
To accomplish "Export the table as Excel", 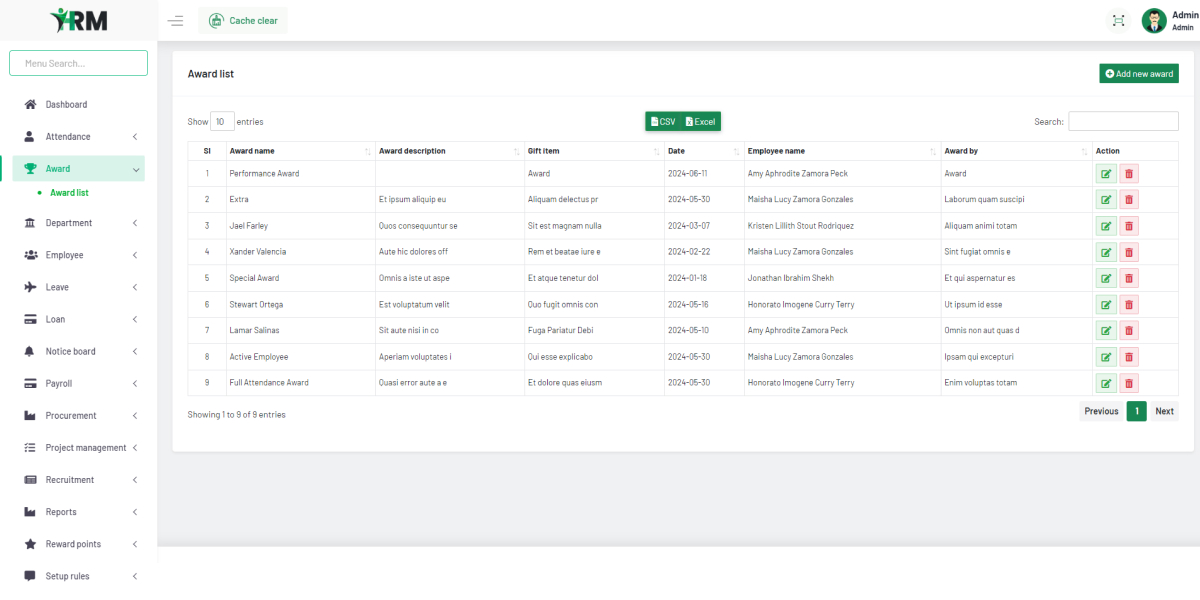I will [x=702, y=121].
